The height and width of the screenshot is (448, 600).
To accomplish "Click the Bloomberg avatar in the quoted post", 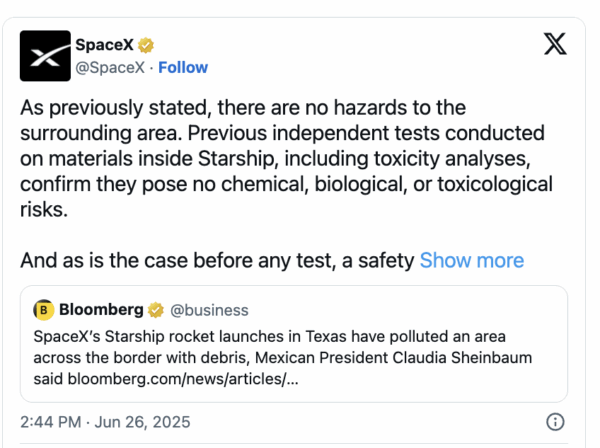I will 43,310.
